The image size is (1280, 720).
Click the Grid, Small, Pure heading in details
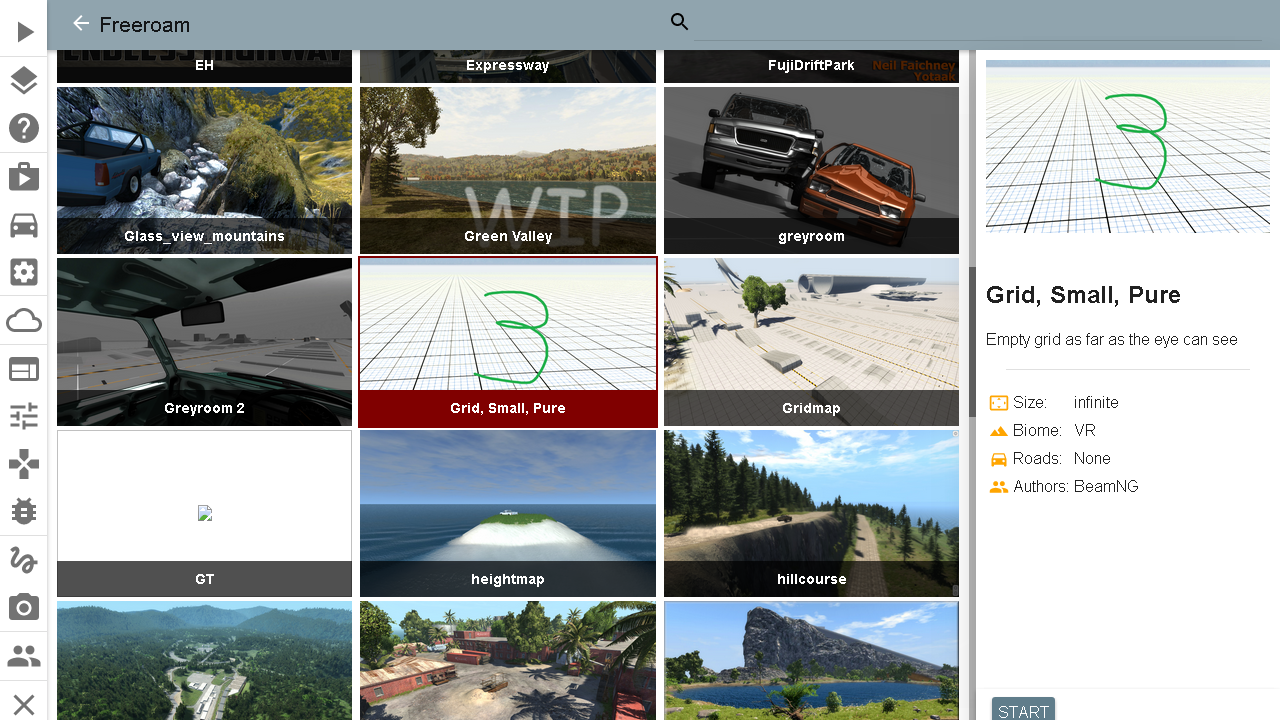coord(1083,295)
